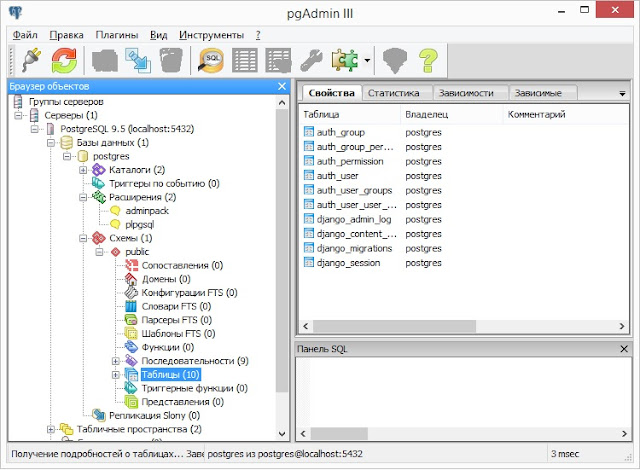Open the Файл menu
640x470 pixels.
tap(25, 35)
